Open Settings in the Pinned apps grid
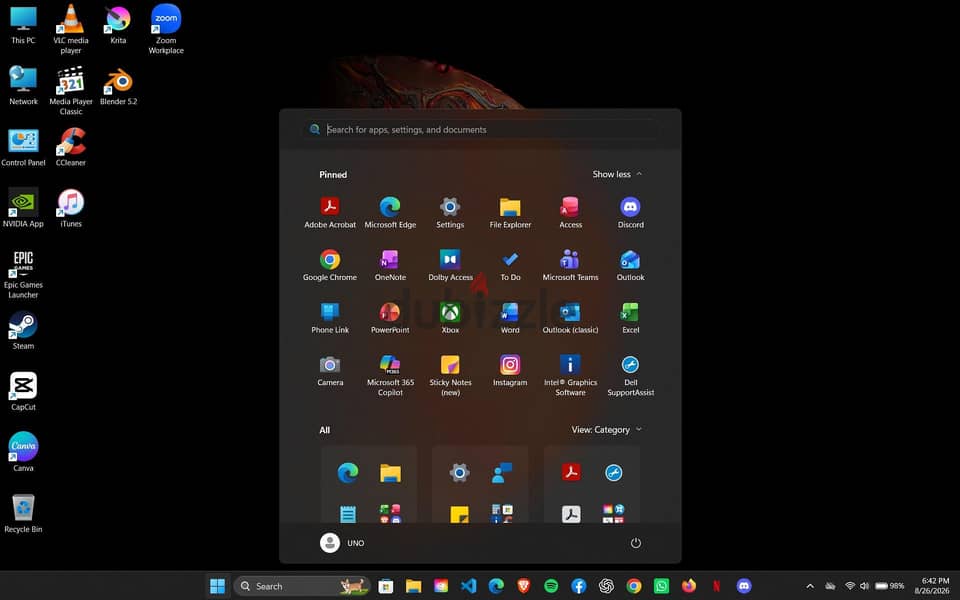 click(x=450, y=212)
